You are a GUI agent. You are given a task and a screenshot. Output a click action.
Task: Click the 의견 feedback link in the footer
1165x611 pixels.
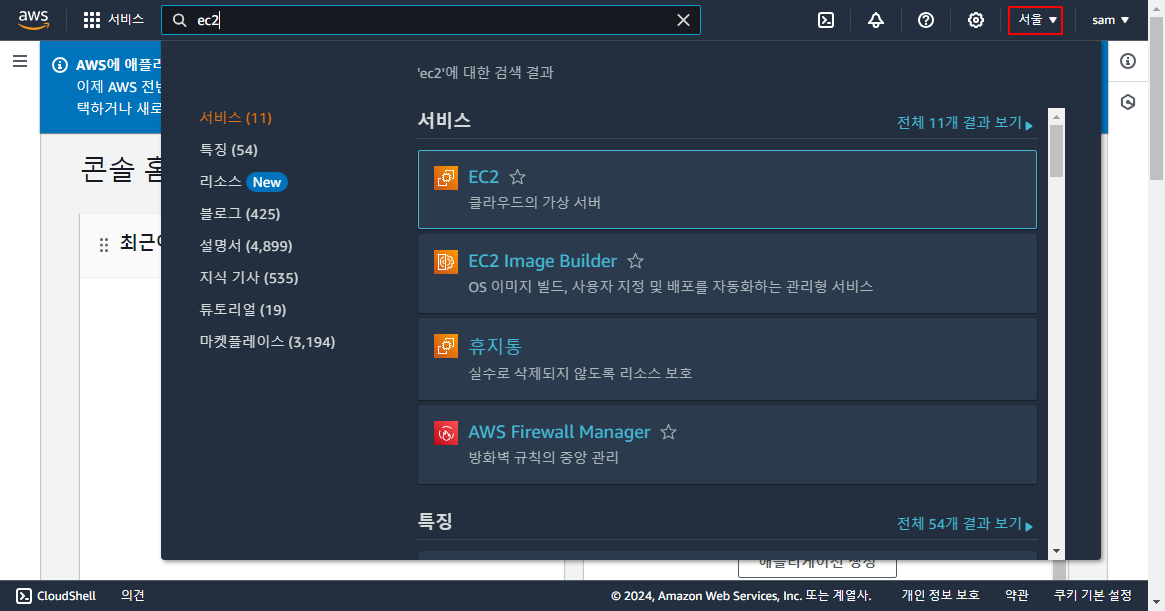tap(132, 595)
